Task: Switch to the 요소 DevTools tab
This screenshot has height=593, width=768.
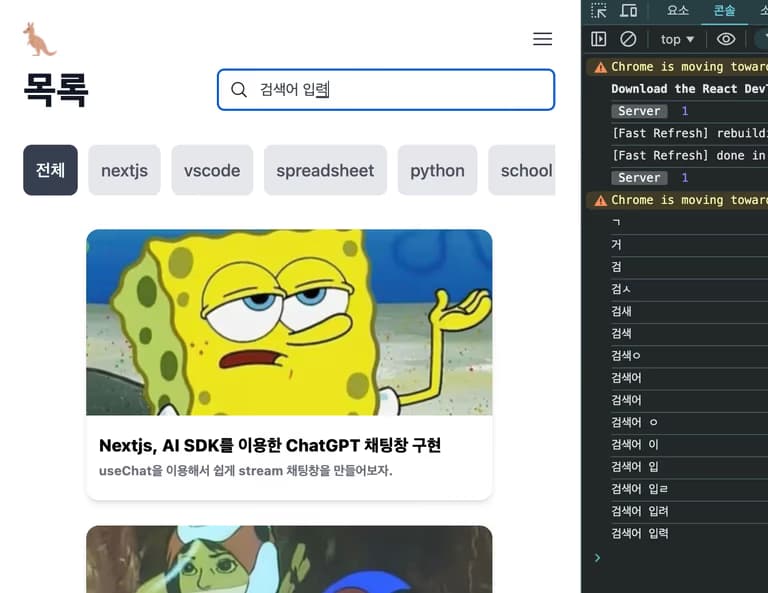Action: click(678, 10)
